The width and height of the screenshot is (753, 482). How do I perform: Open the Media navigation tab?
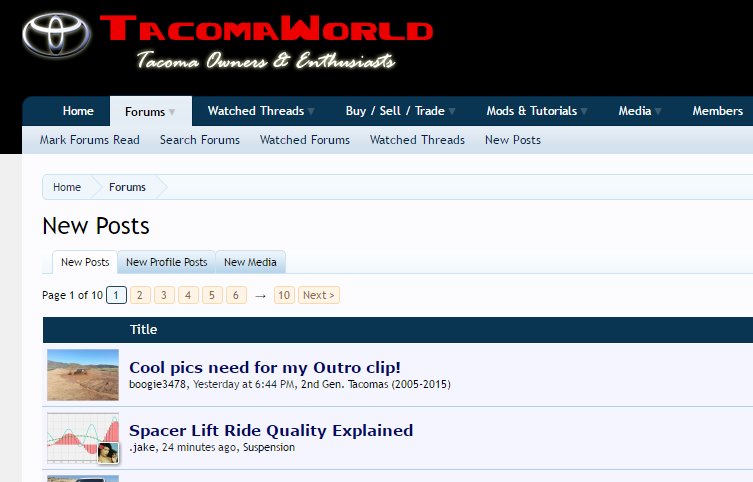(x=634, y=111)
